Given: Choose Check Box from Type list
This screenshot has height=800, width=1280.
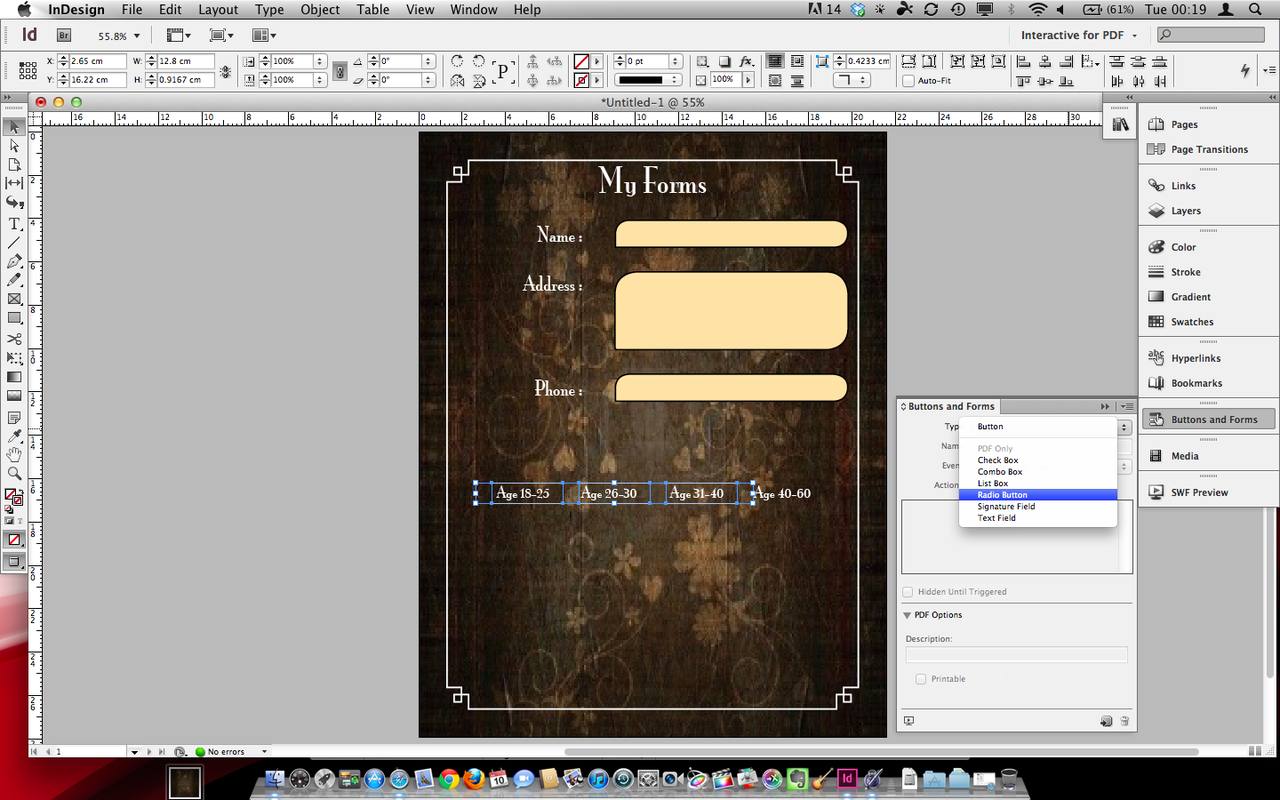Looking at the screenshot, I should [1037, 460].
